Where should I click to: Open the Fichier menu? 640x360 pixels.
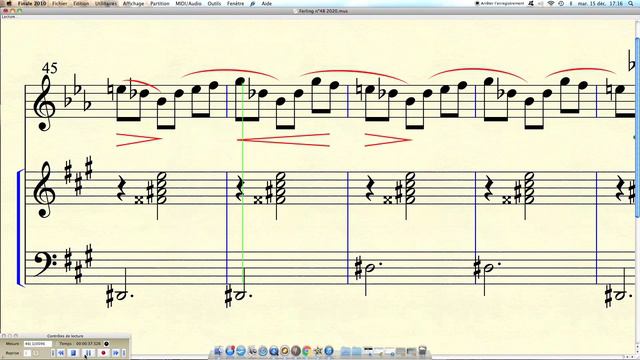click(60, 3)
